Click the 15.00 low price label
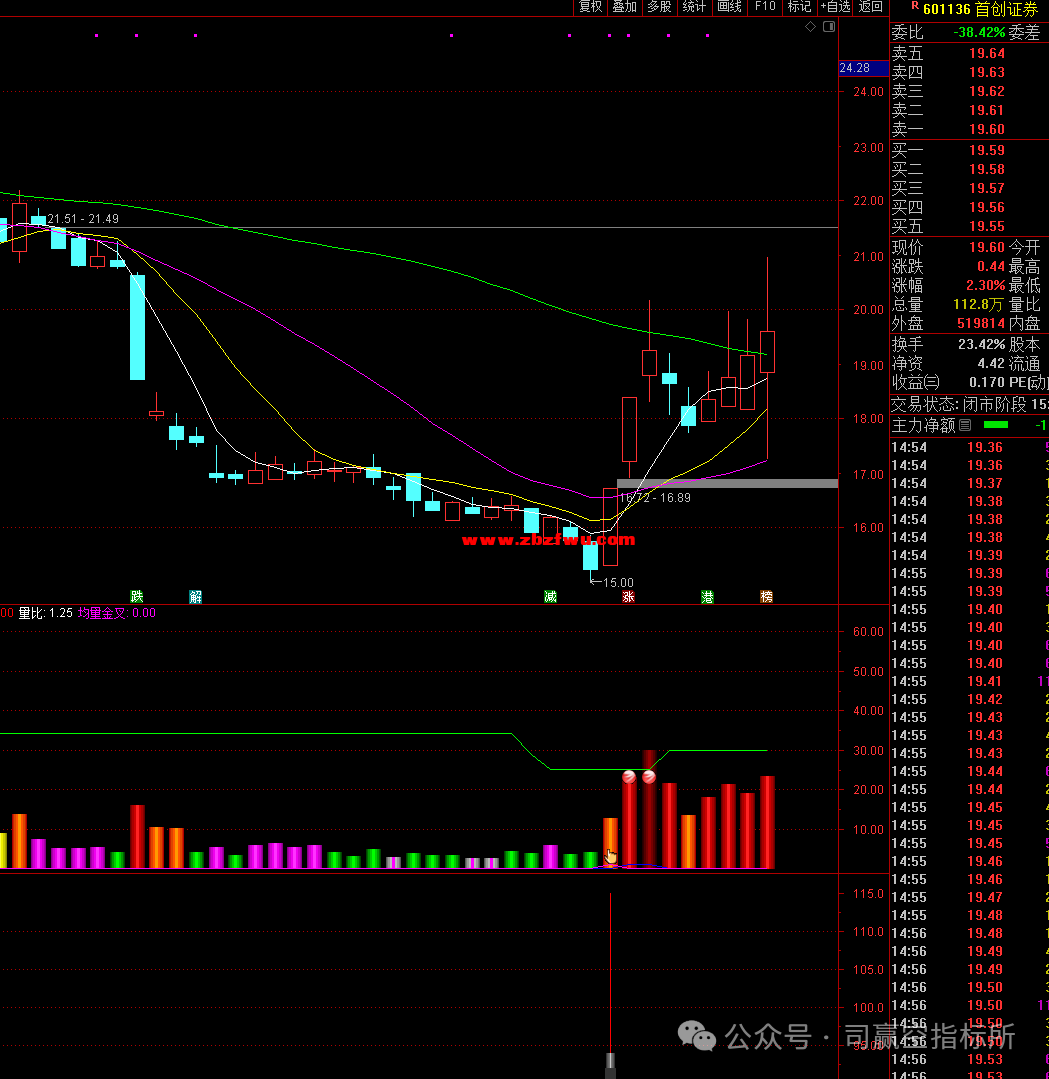This screenshot has width=1049, height=1079. pyautogui.click(x=617, y=583)
